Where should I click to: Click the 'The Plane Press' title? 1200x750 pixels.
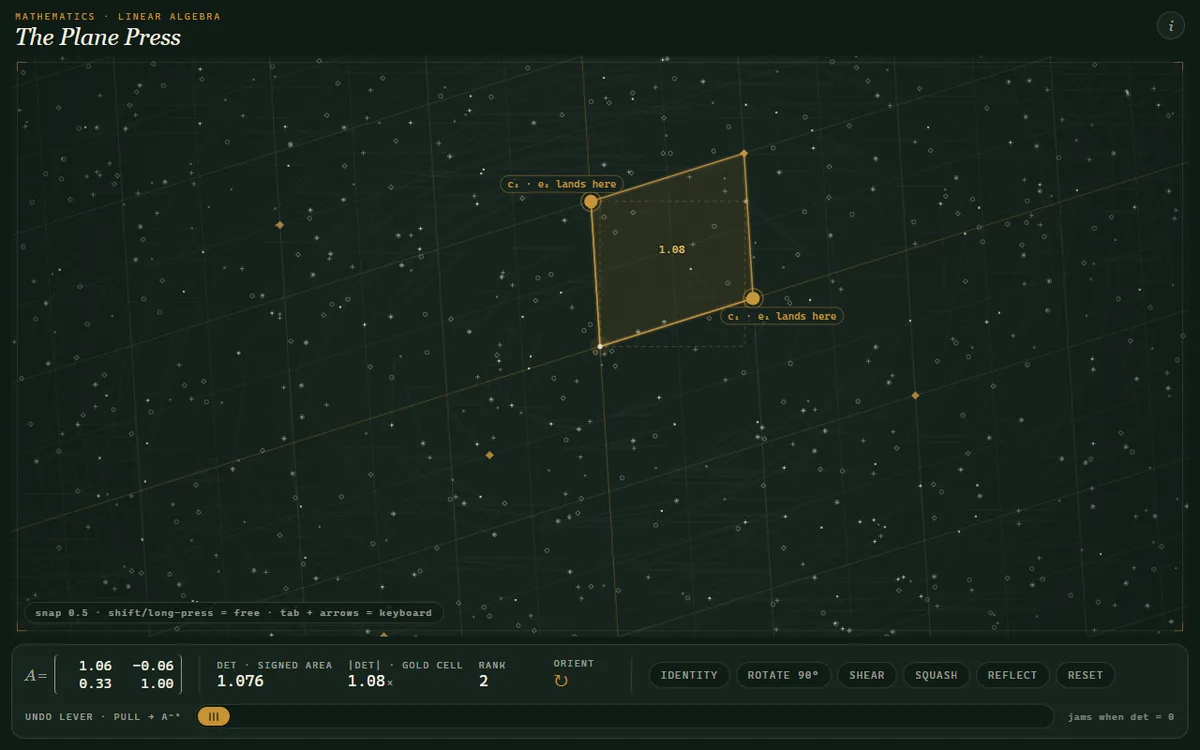pos(98,38)
